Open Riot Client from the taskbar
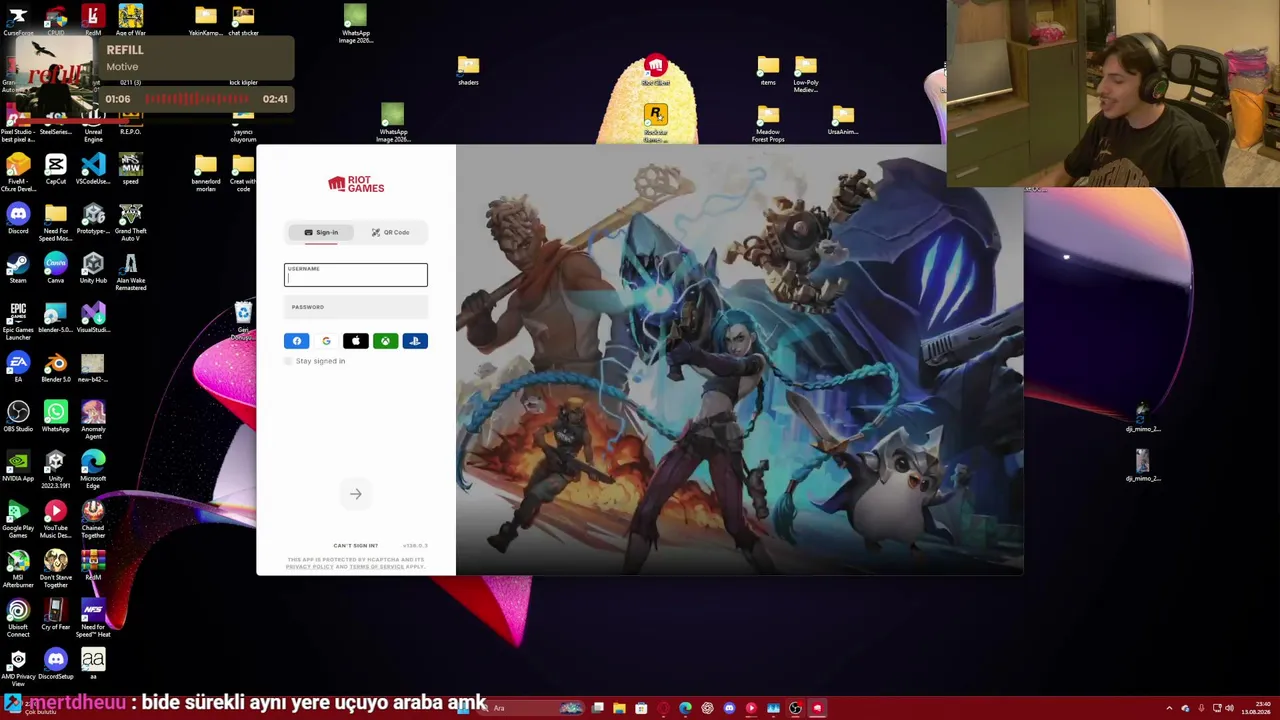This screenshot has height=720, width=1280. (817, 708)
